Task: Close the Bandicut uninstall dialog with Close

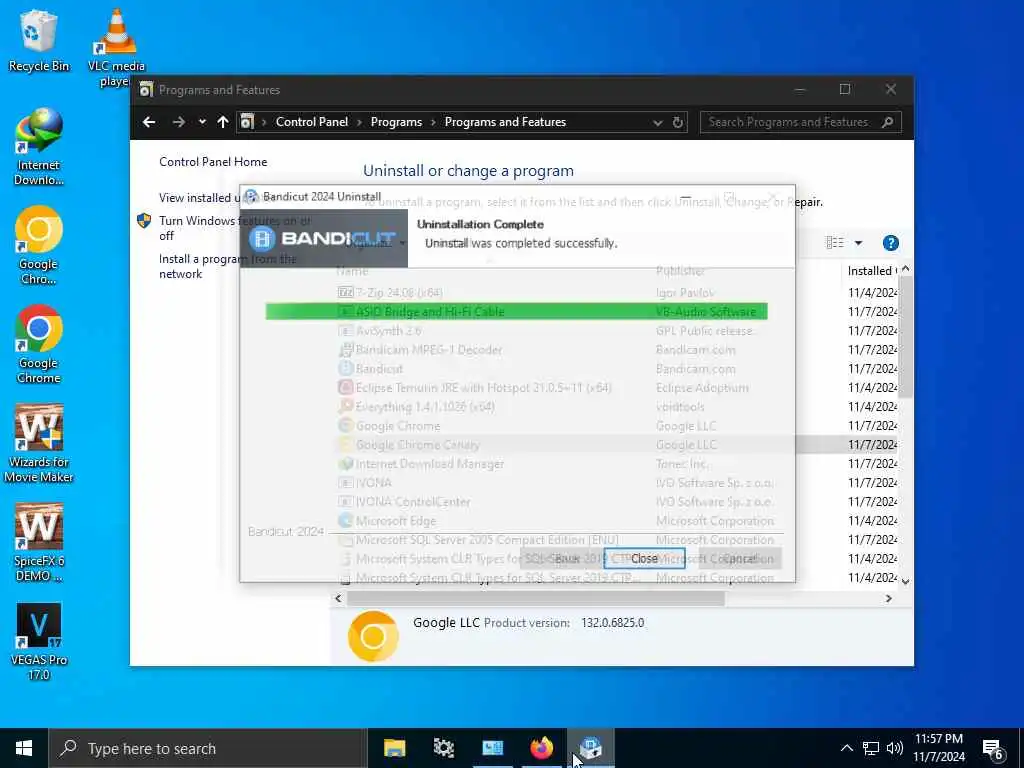Action: (644, 558)
